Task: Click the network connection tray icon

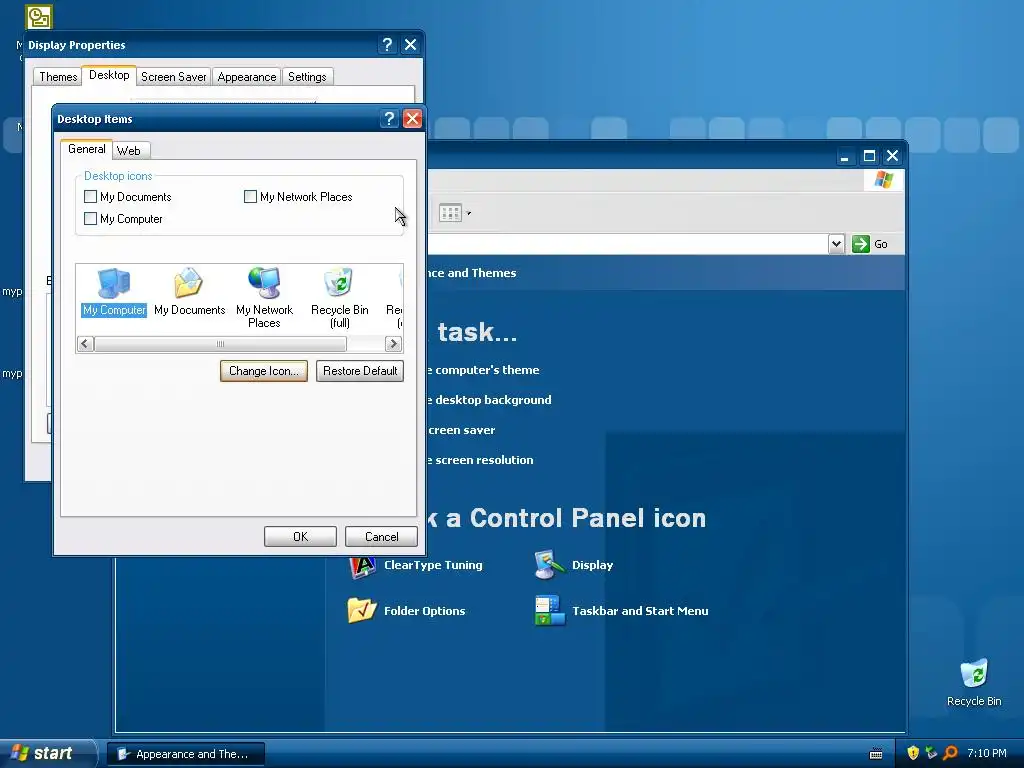Action: click(x=931, y=753)
